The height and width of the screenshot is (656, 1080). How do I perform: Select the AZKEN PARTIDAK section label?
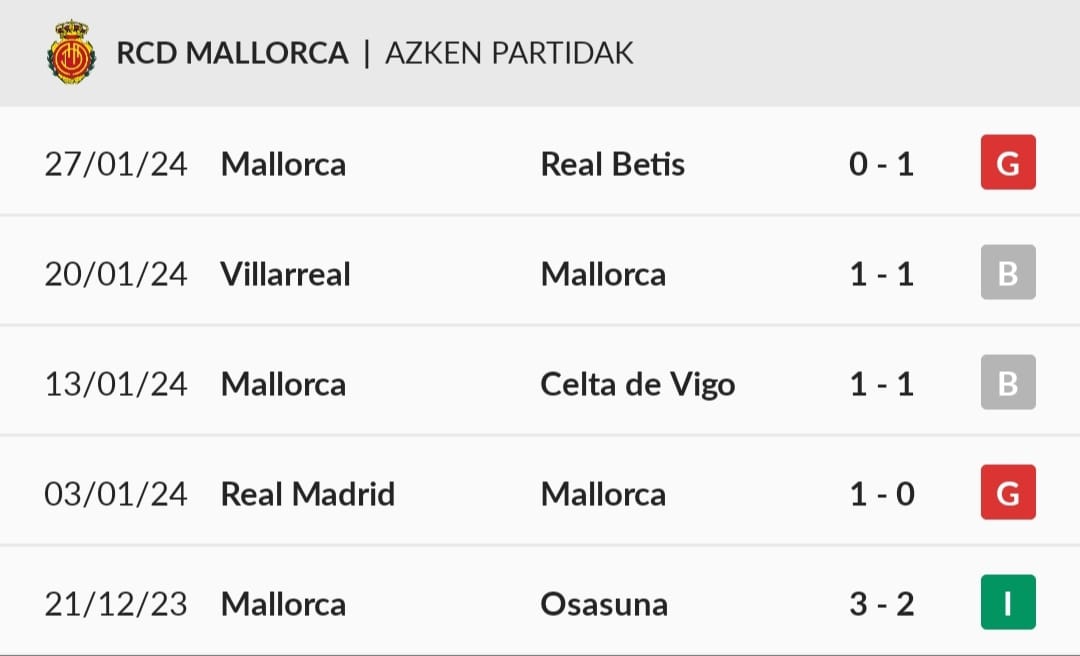pos(509,53)
